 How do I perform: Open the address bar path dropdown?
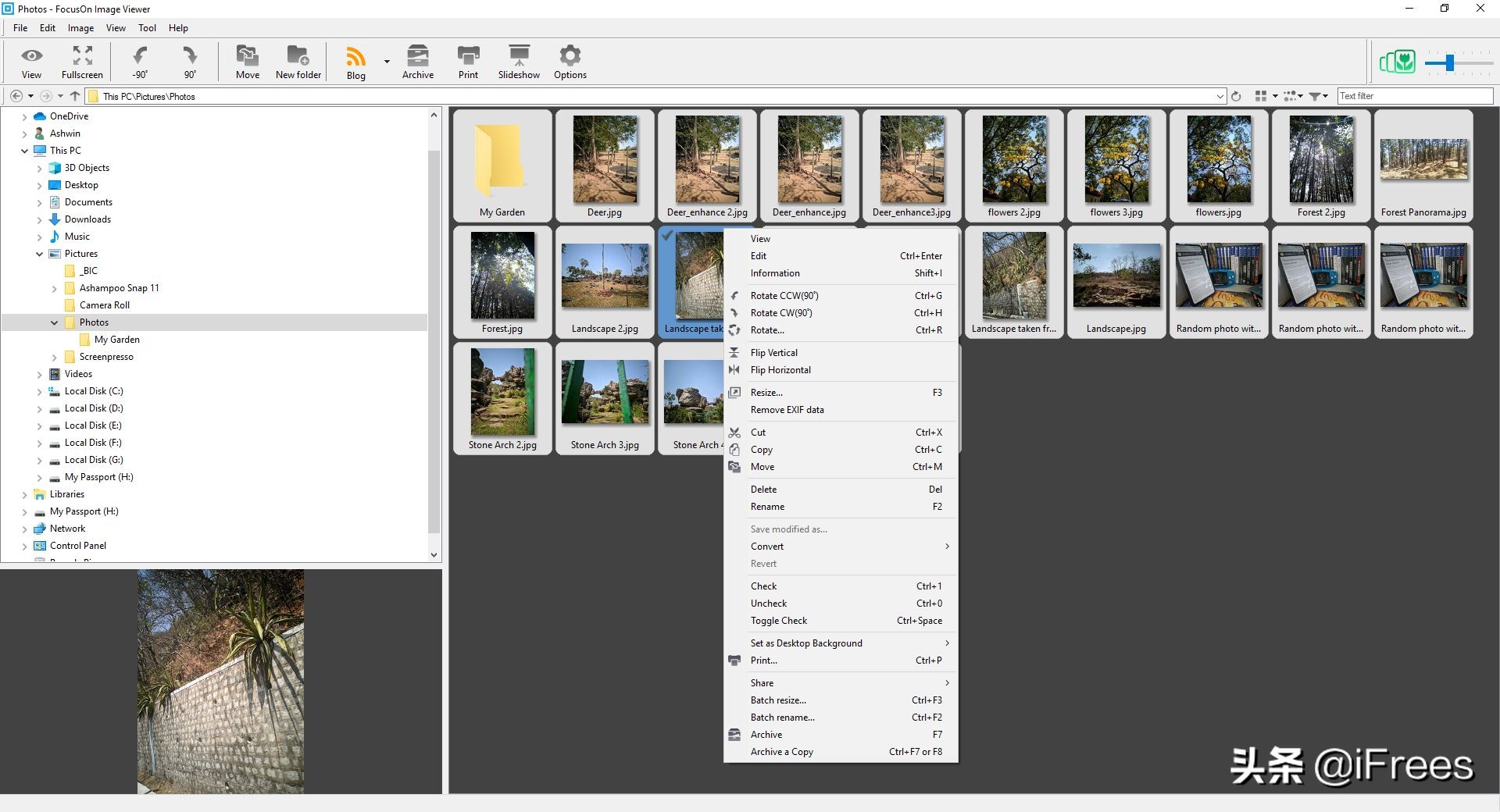(1220, 96)
